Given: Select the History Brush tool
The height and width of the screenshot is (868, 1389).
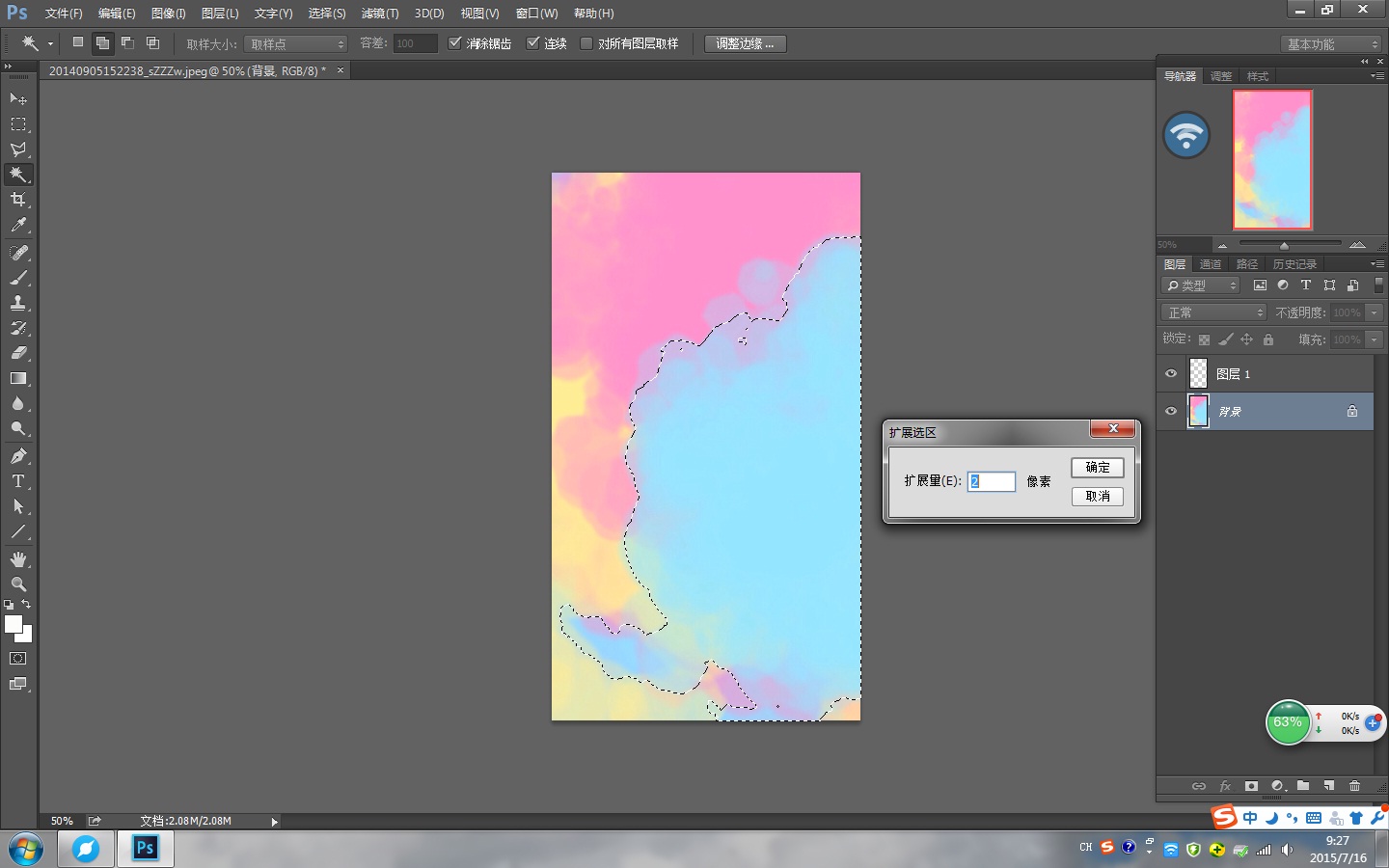Looking at the screenshot, I should pyautogui.click(x=18, y=328).
